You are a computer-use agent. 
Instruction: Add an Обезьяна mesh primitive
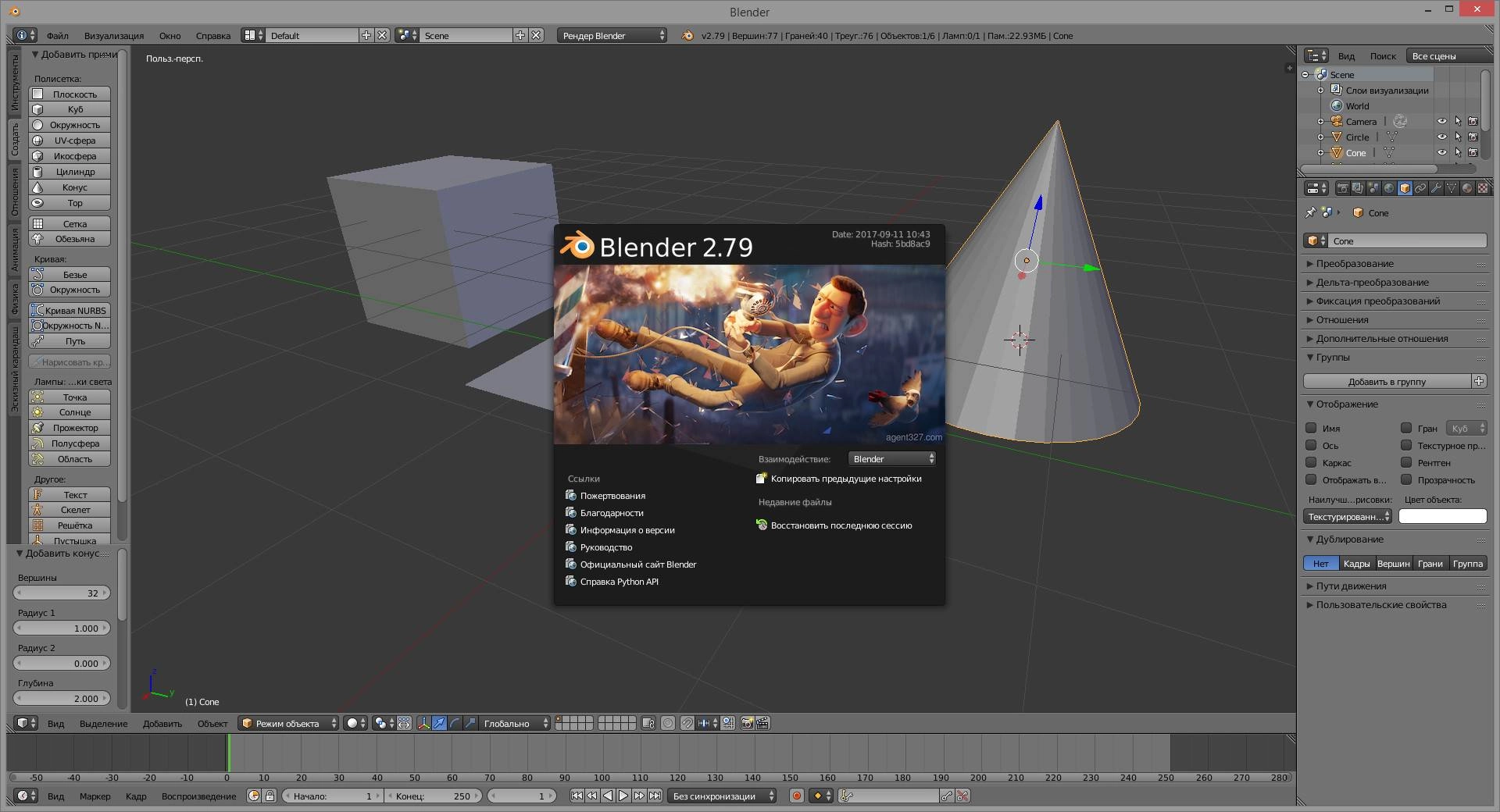(70, 239)
